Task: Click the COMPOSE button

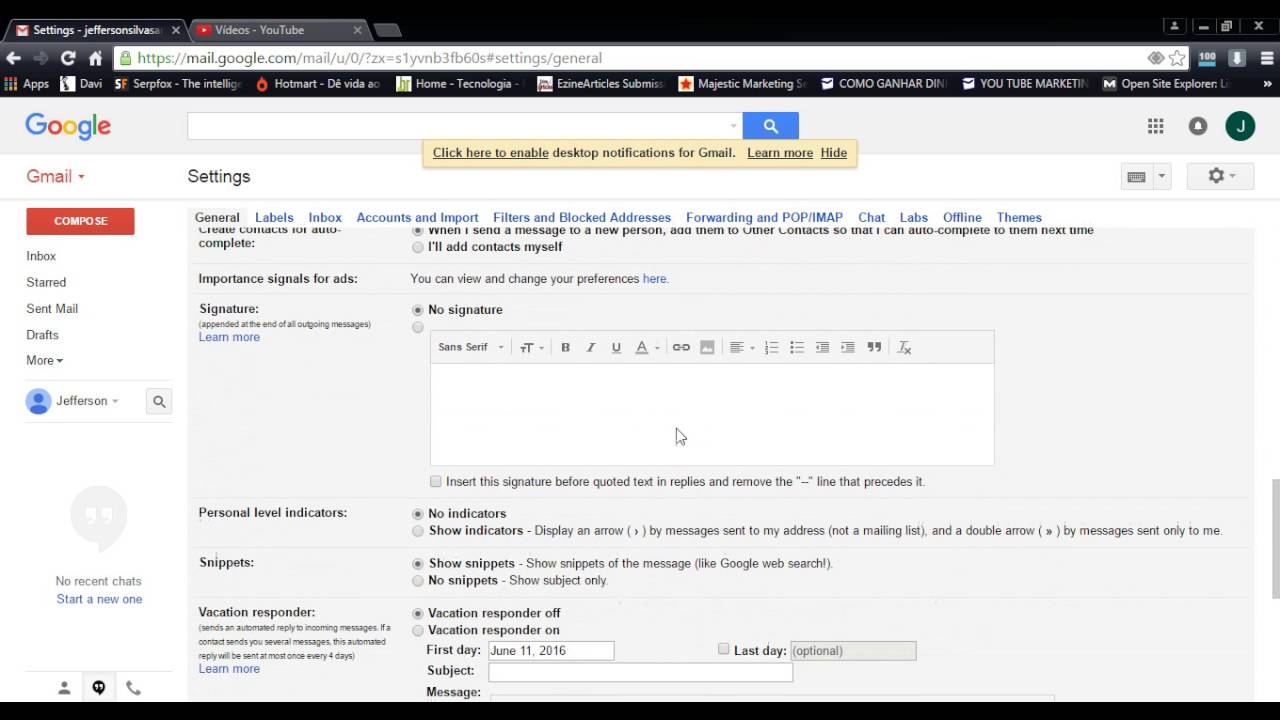Action: coord(80,221)
